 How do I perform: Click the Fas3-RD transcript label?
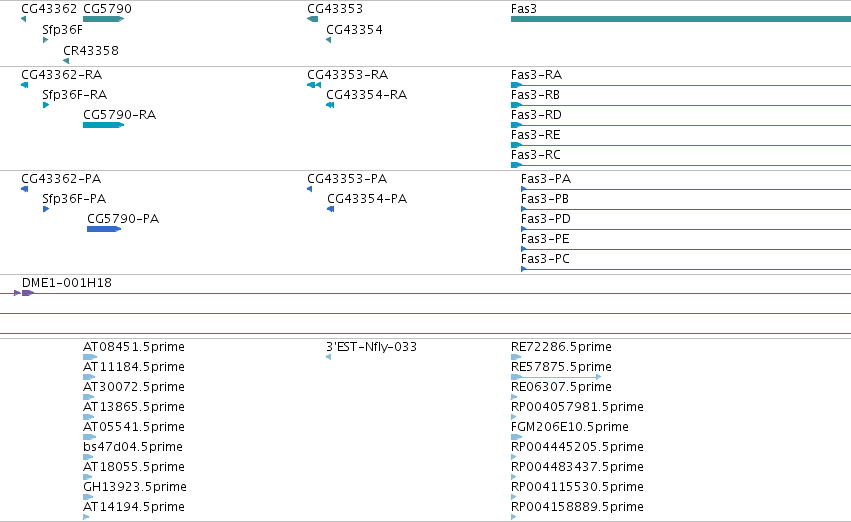pyautogui.click(x=536, y=114)
